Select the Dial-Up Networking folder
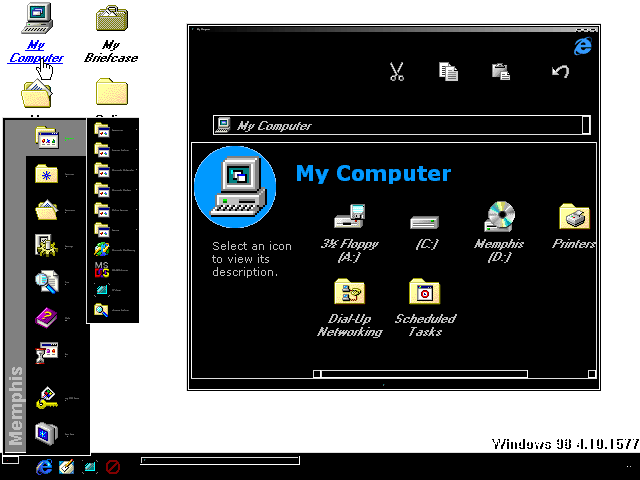The width and height of the screenshot is (640, 480). point(349,308)
